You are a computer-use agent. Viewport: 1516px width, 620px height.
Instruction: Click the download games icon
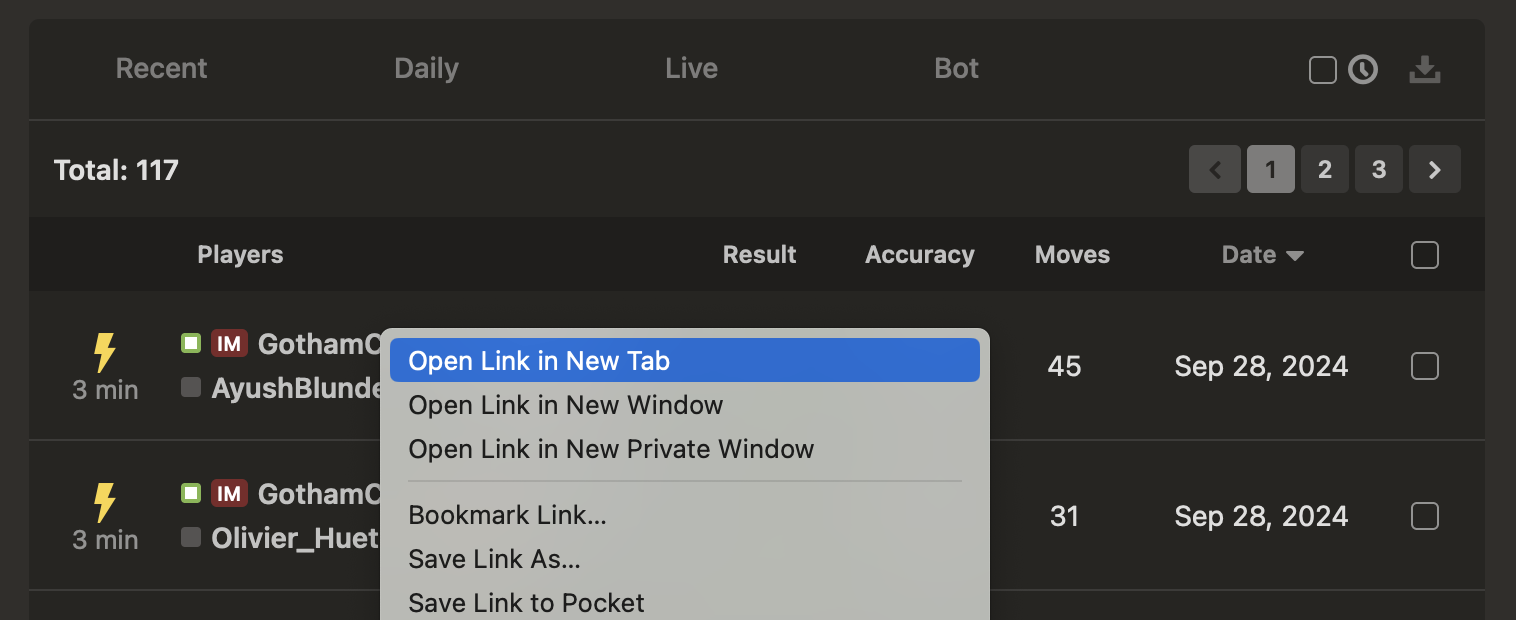1424,69
